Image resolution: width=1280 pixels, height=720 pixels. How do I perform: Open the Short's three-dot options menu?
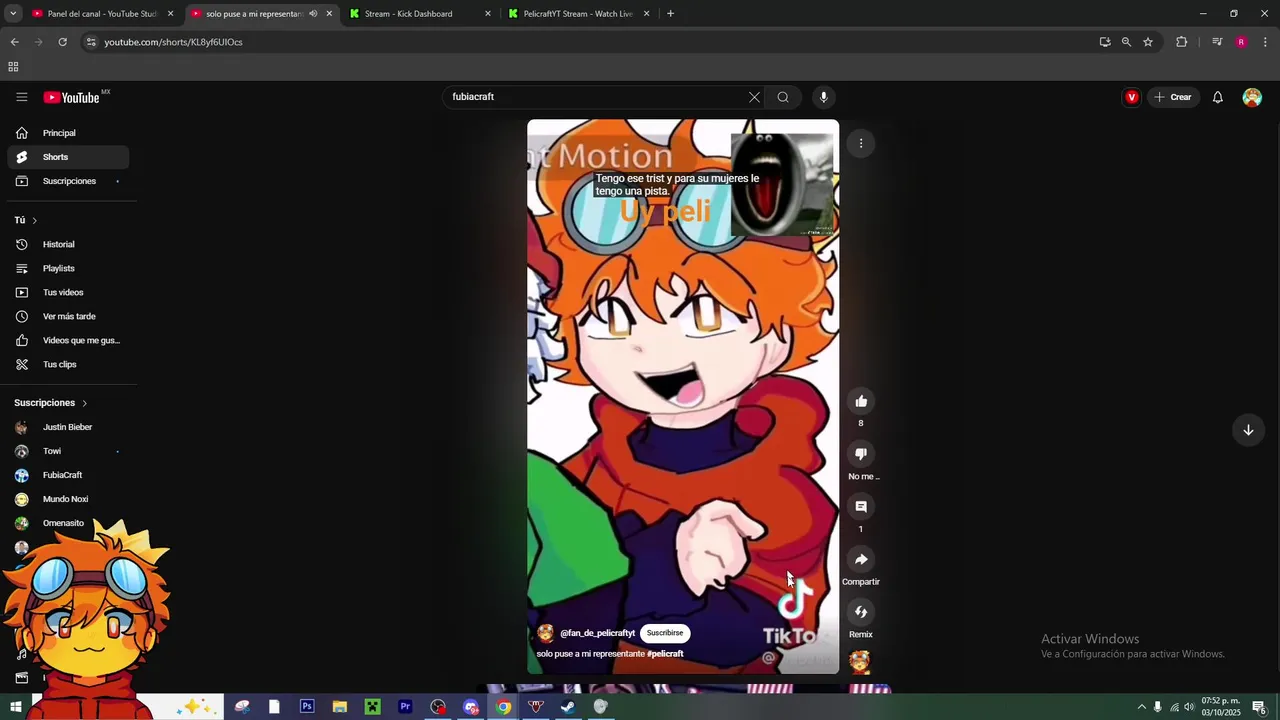[860, 143]
